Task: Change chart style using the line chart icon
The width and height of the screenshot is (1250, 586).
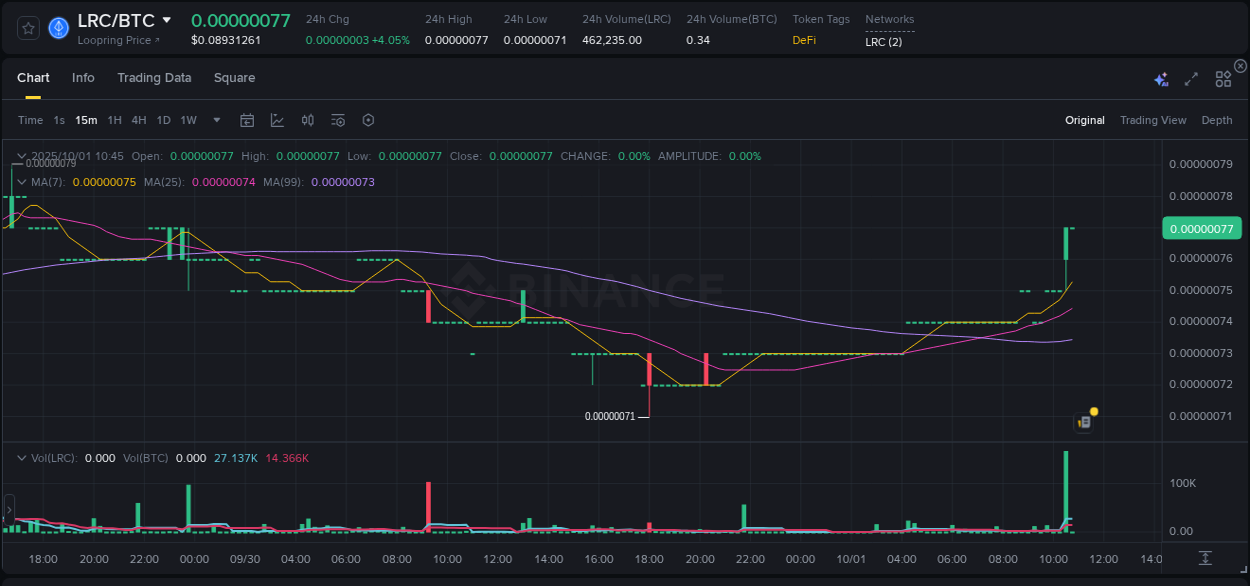Action: tap(277, 119)
